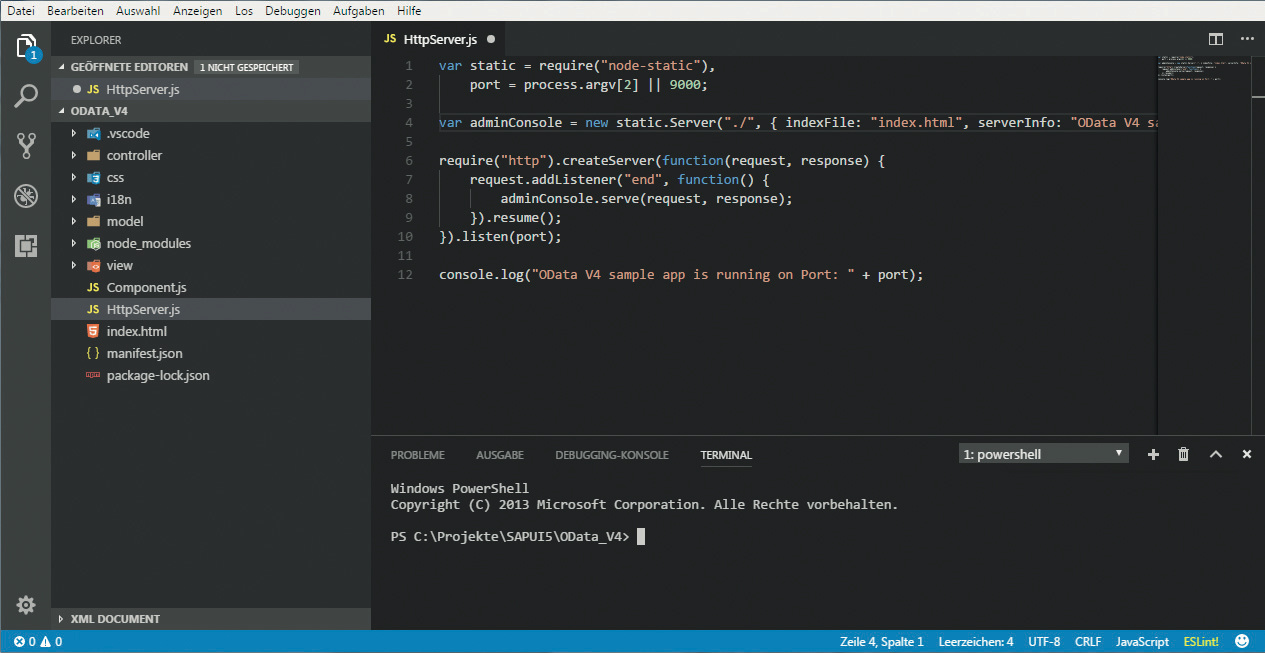Open the powershell terminal selector dropdown
Image resolution: width=1265 pixels, height=653 pixels.
tap(1043, 454)
